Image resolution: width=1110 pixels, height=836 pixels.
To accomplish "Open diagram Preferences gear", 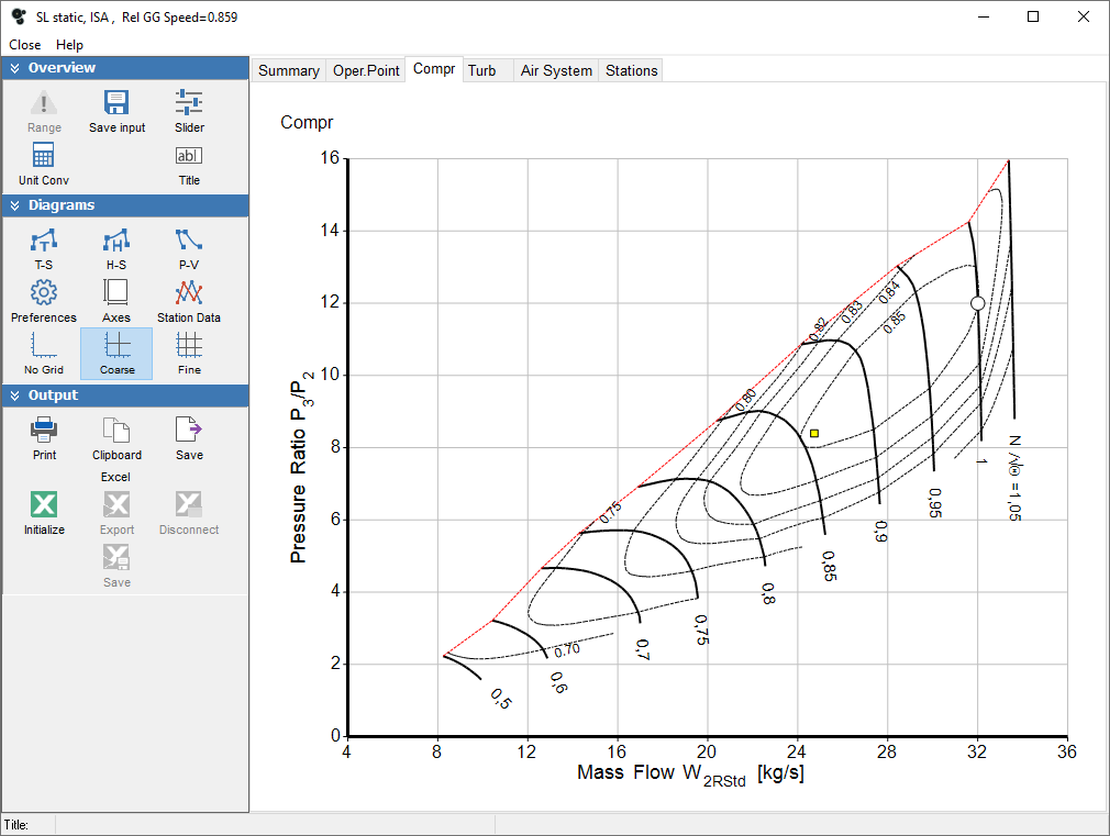I will pyautogui.click(x=44, y=292).
